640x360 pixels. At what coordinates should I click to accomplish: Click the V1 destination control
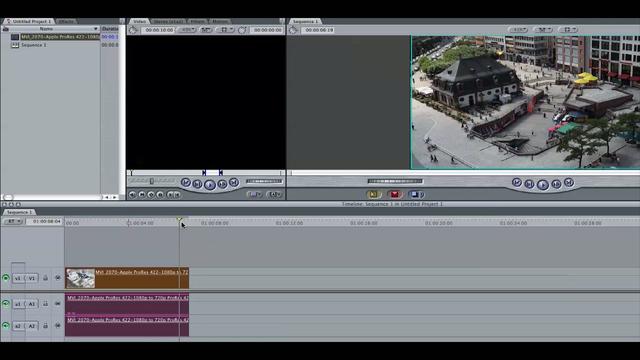pos(31,279)
